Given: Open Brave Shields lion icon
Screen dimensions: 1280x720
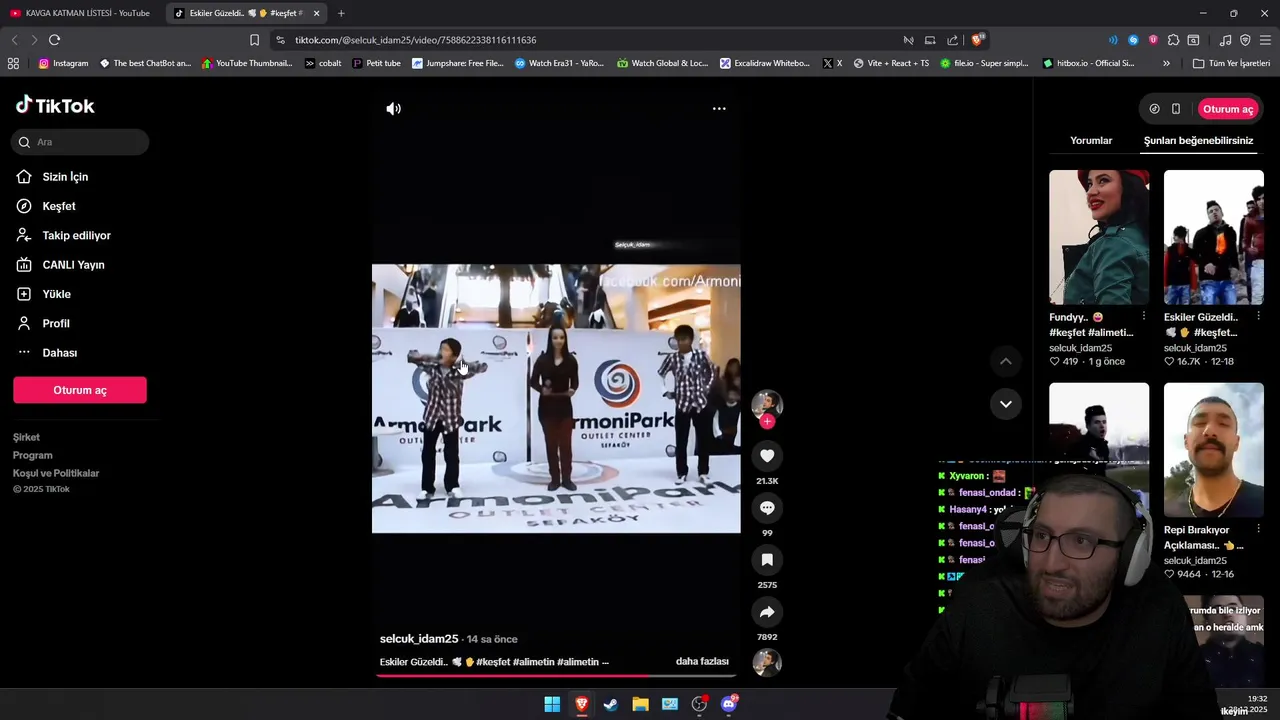Looking at the screenshot, I should (x=977, y=40).
